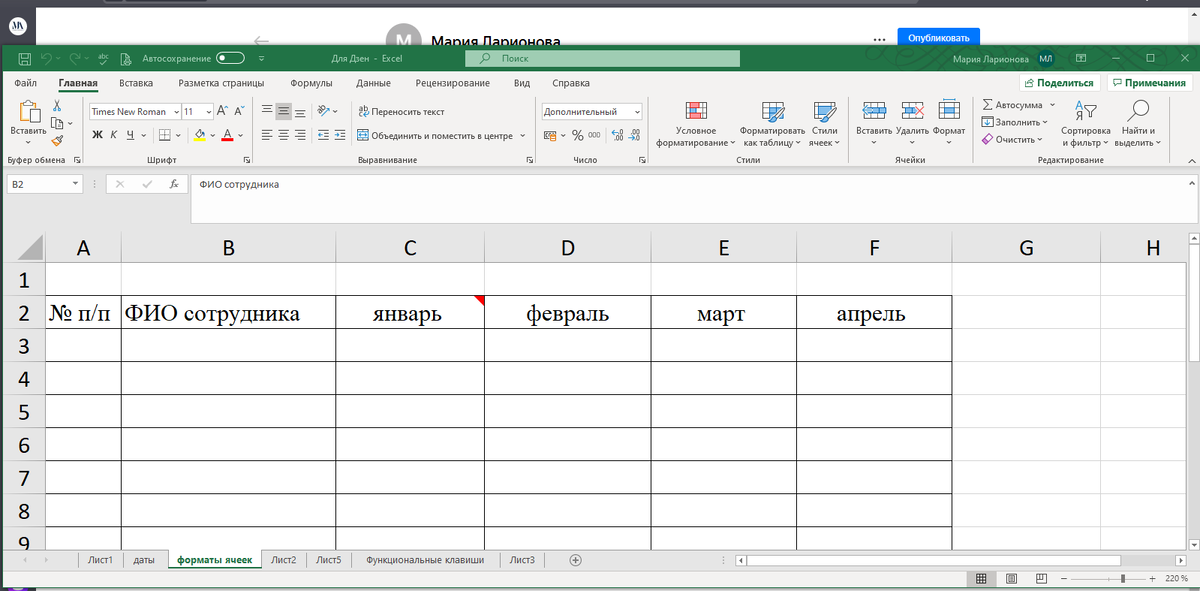Increase decimal places

pos(616,135)
